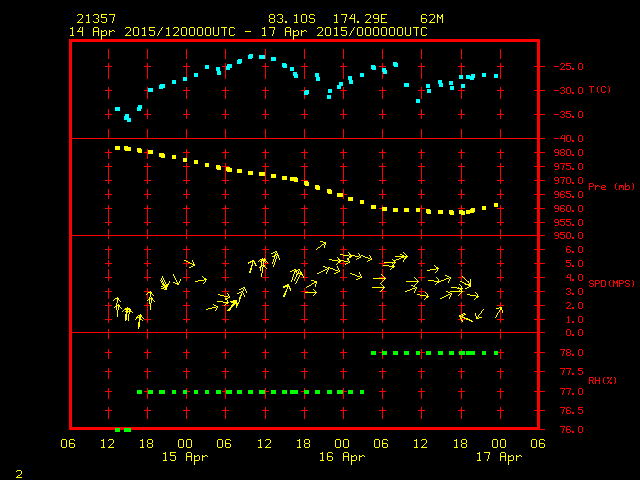The height and width of the screenshot is (480, 640).
Task: Click the station ID 21357
Action: (x=96, y=19)
